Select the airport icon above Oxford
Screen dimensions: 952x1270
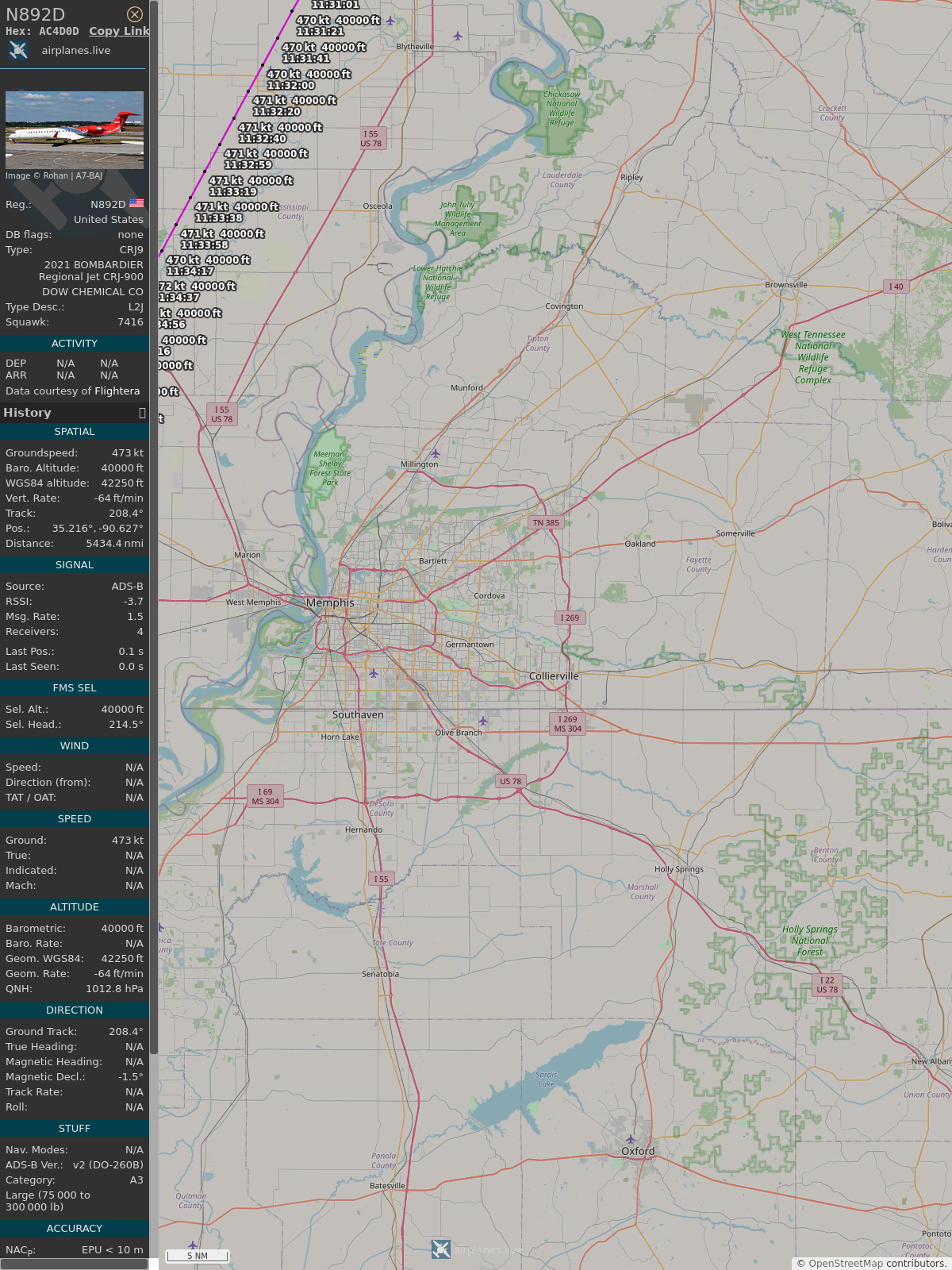pyautogui.click(x=631, y=1140)
